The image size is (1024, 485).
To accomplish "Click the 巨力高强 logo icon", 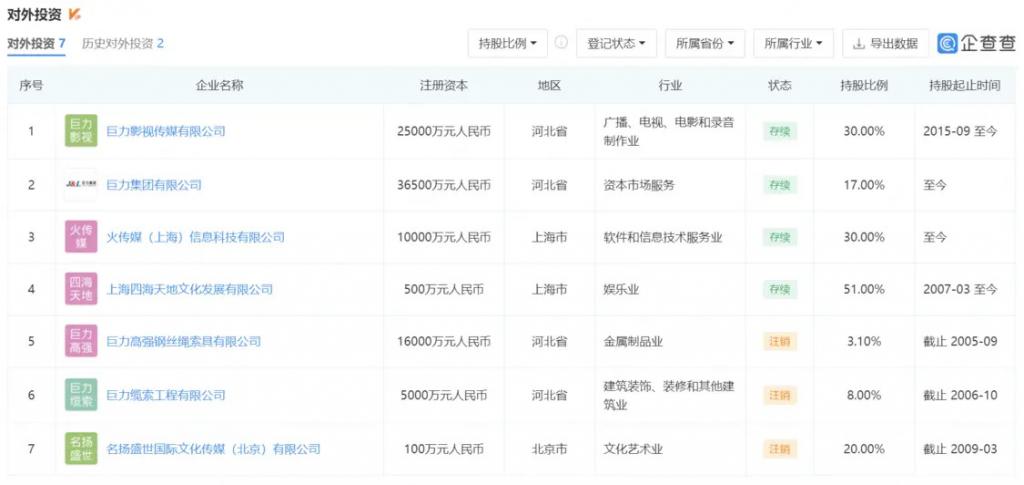I will pos(81,341).
